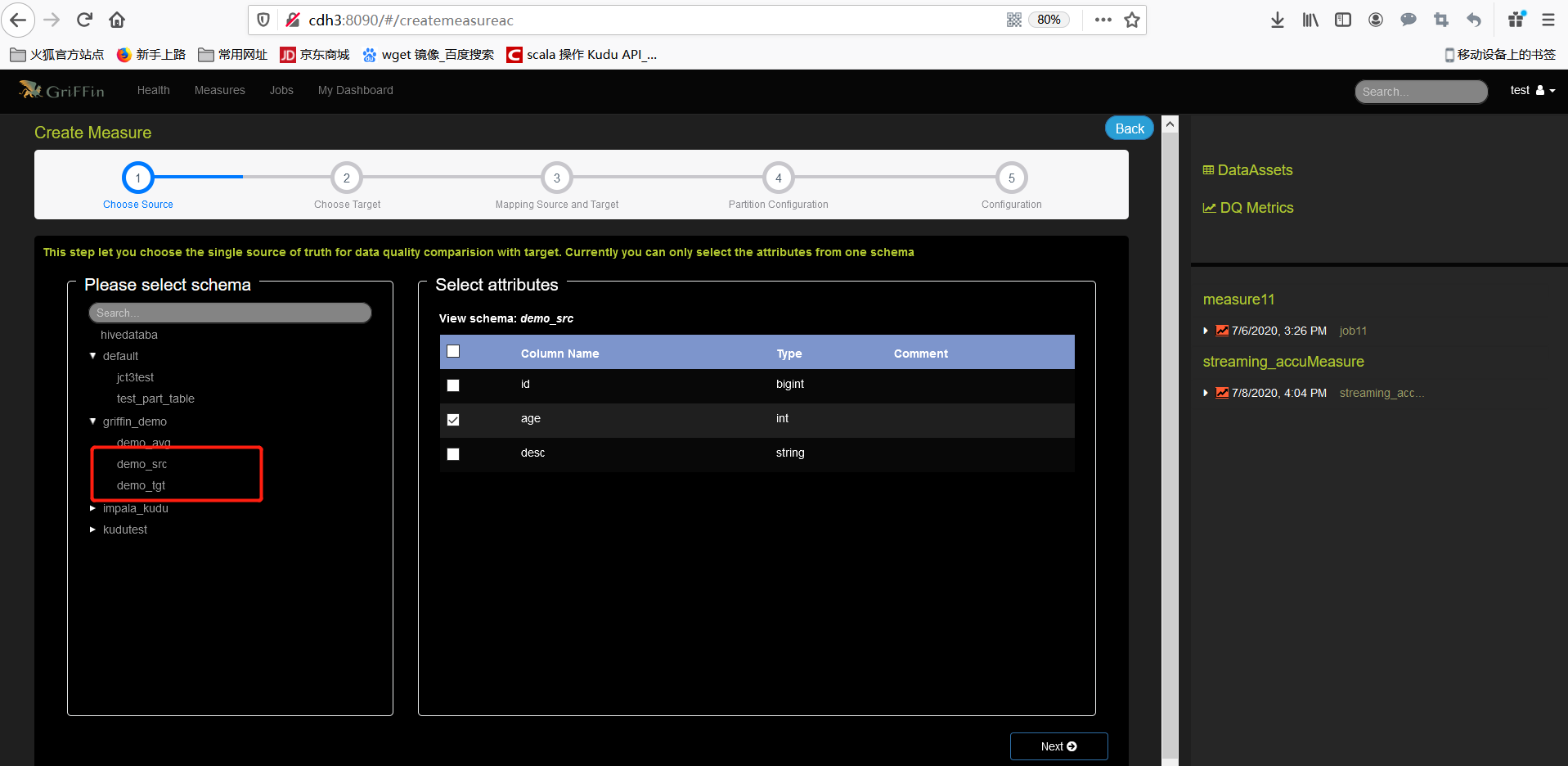Click the Back button

[1129, 128]
